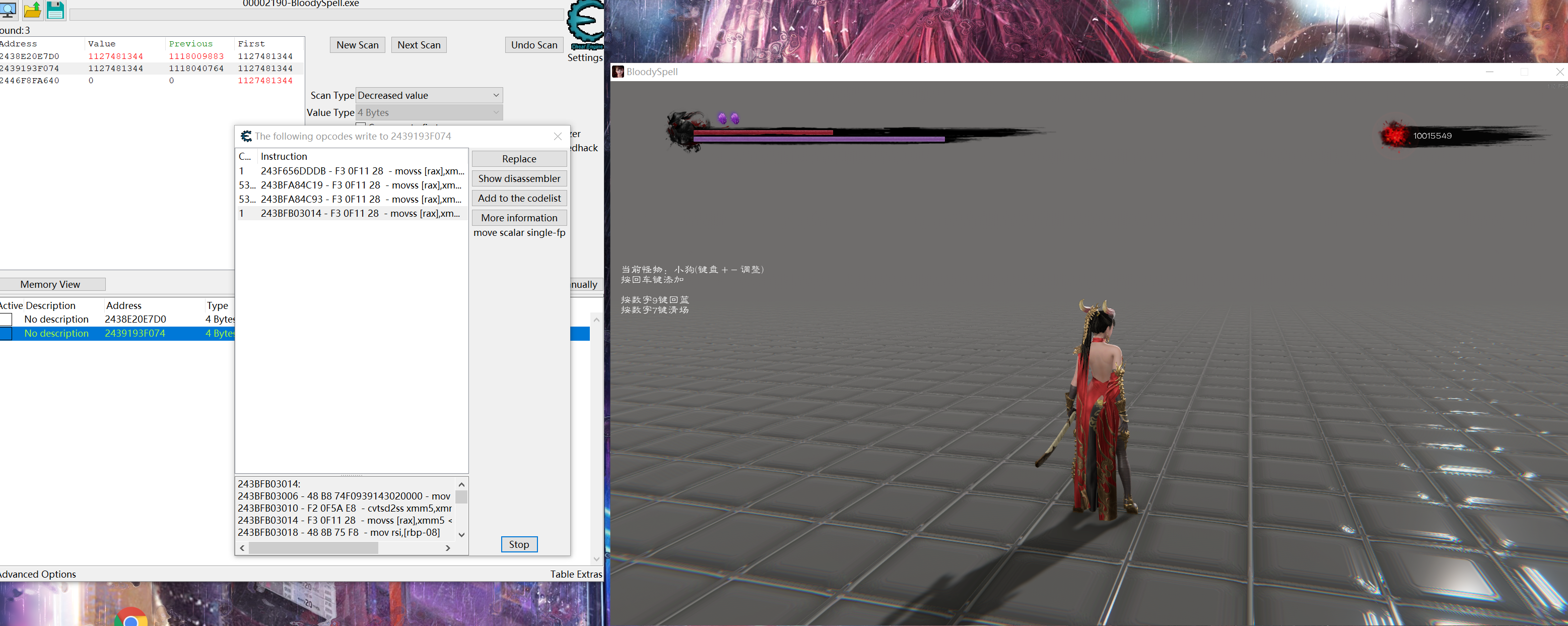Click the Show disassembler button
Image resolution: width=1568 pixels, height=626 pixels.
coord(519,178)
